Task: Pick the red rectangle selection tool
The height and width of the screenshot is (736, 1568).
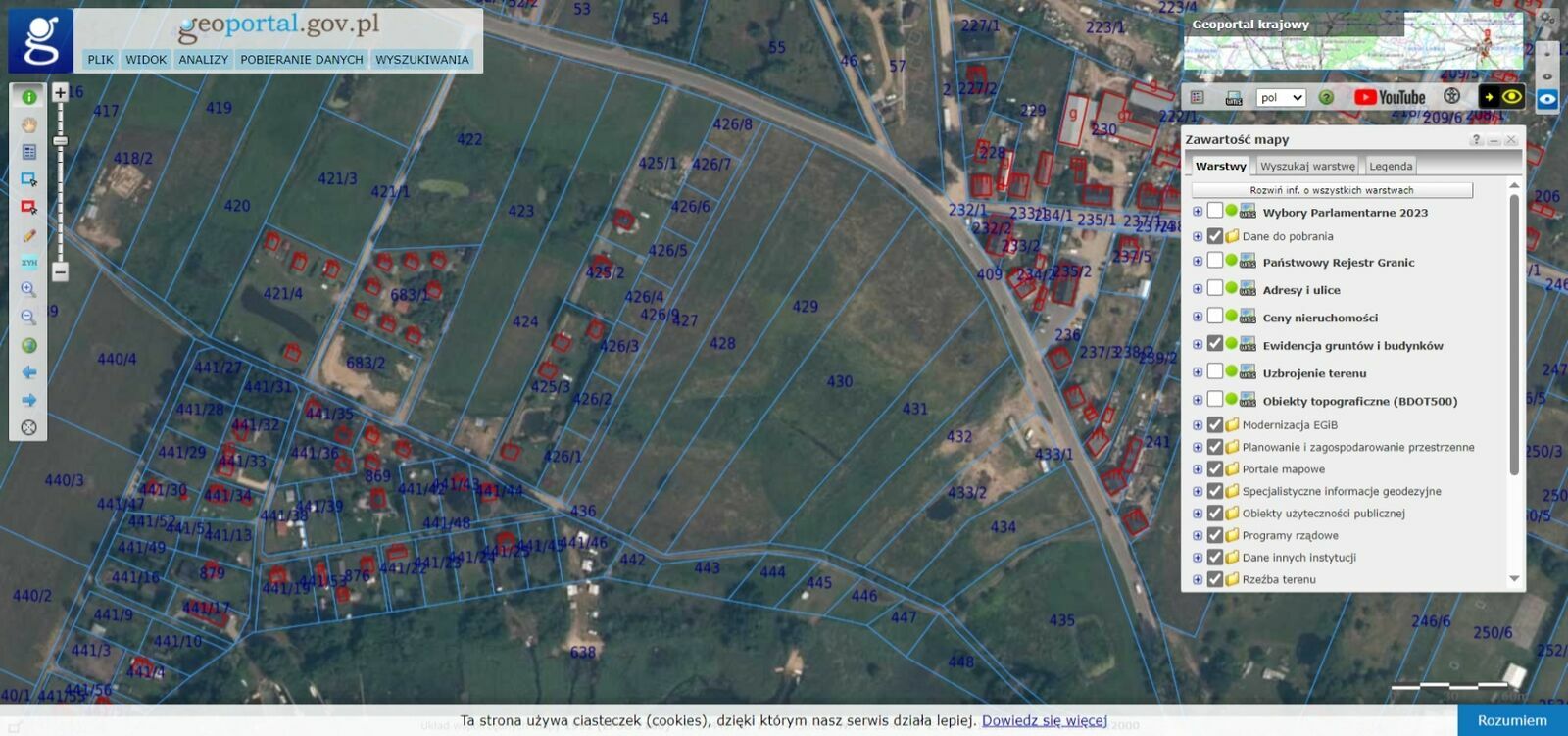Action: point(28,207)
